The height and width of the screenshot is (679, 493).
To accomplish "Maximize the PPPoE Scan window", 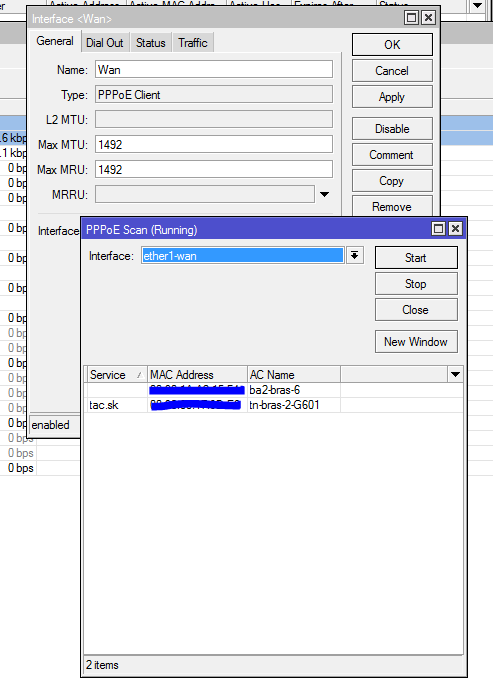I will pyautogui.click(x=438, y=229).
